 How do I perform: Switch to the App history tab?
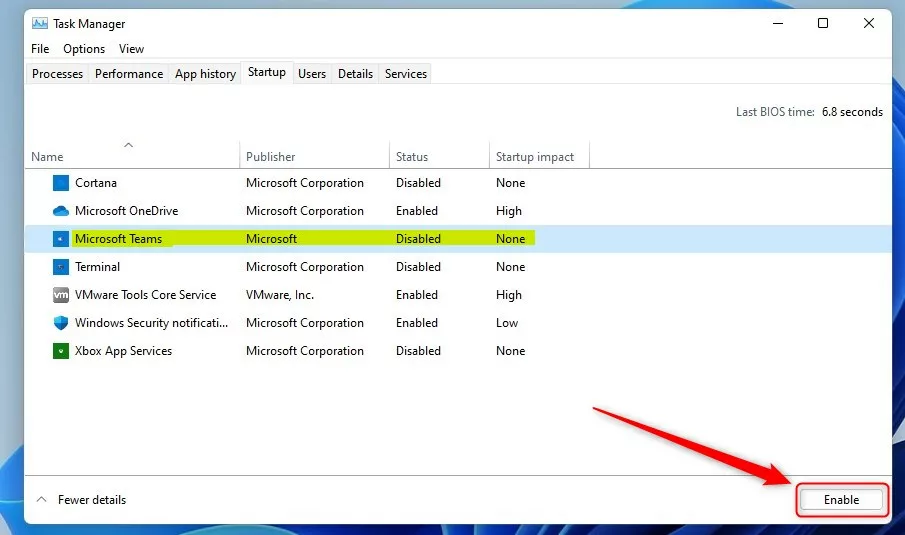click(x=205, y=74)
